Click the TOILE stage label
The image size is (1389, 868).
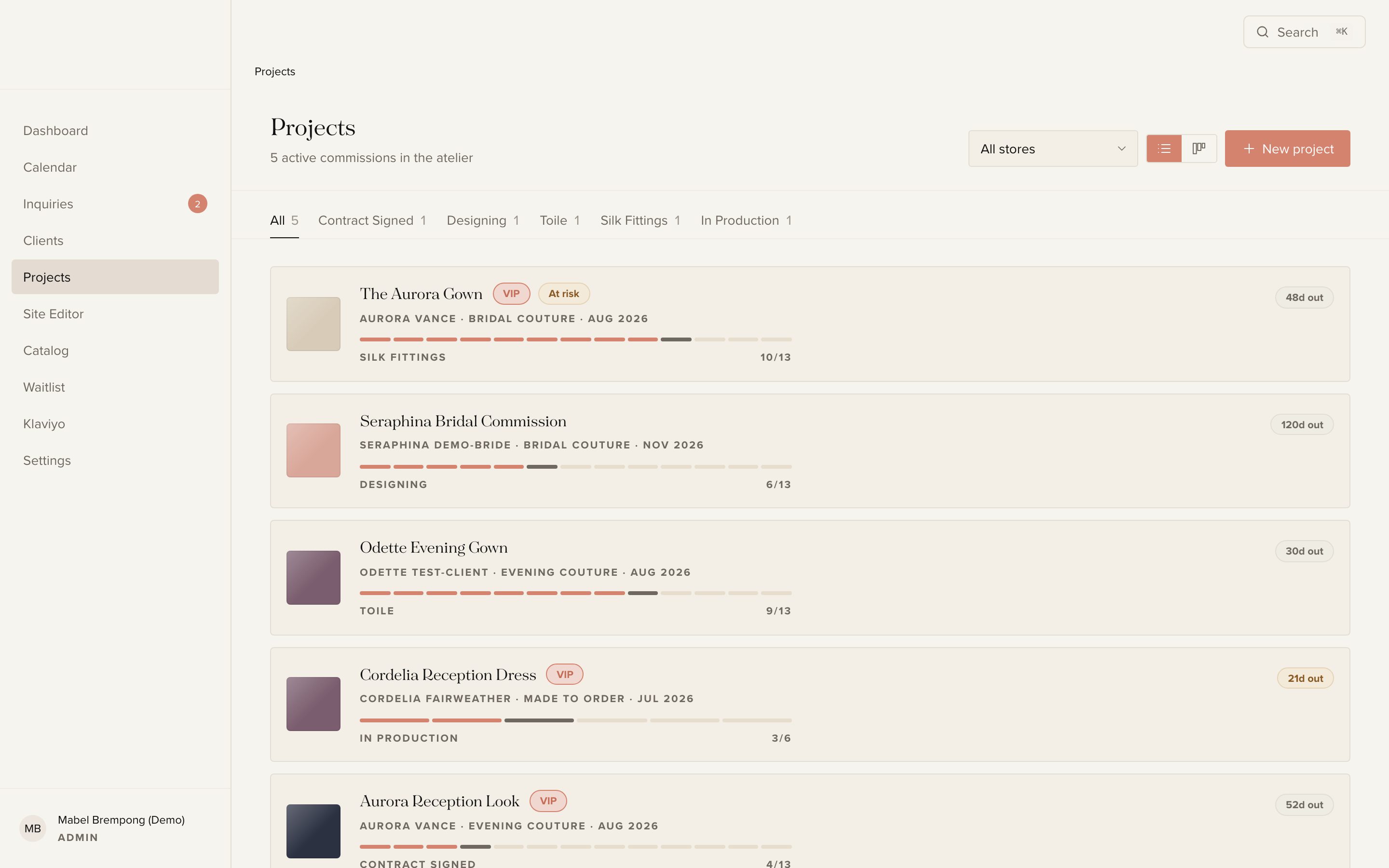click(x=377, y=611)
